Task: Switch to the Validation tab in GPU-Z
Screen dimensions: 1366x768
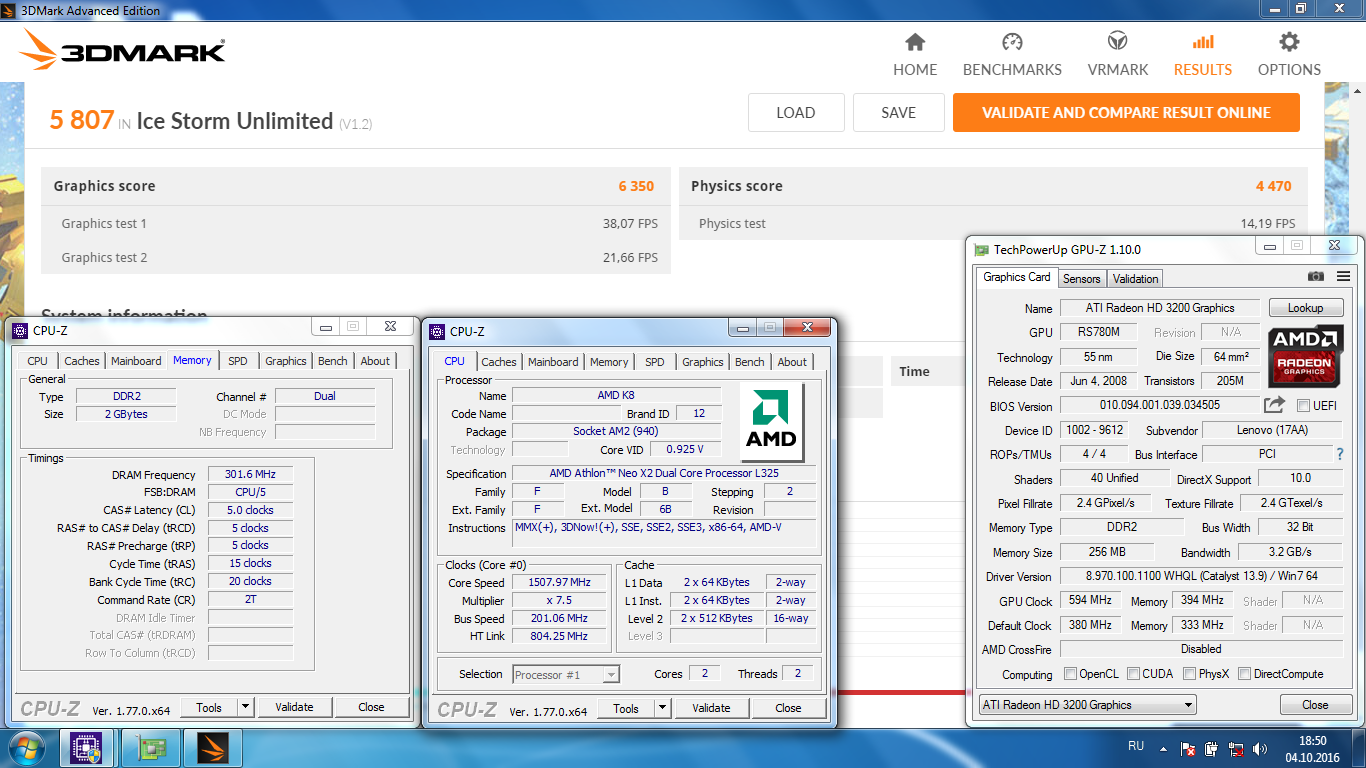Action: [1135, 279]
